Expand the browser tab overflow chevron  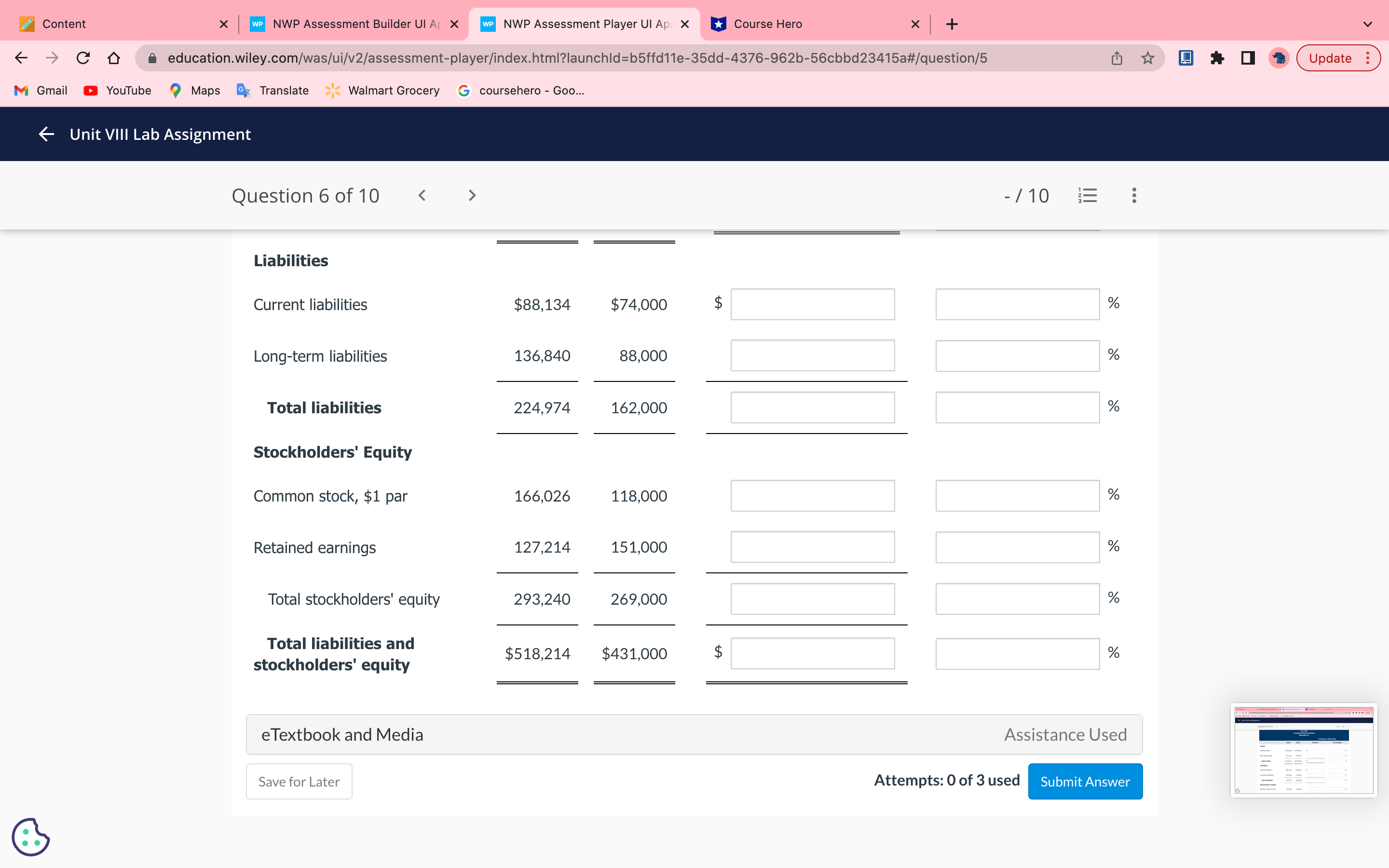click(x=1368, y=24)
